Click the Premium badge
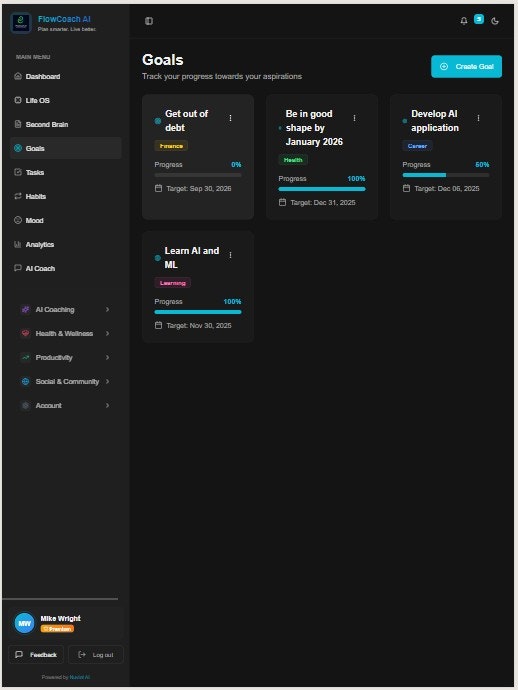The height and width of the screenshot is (690, 518). [58, 629]
